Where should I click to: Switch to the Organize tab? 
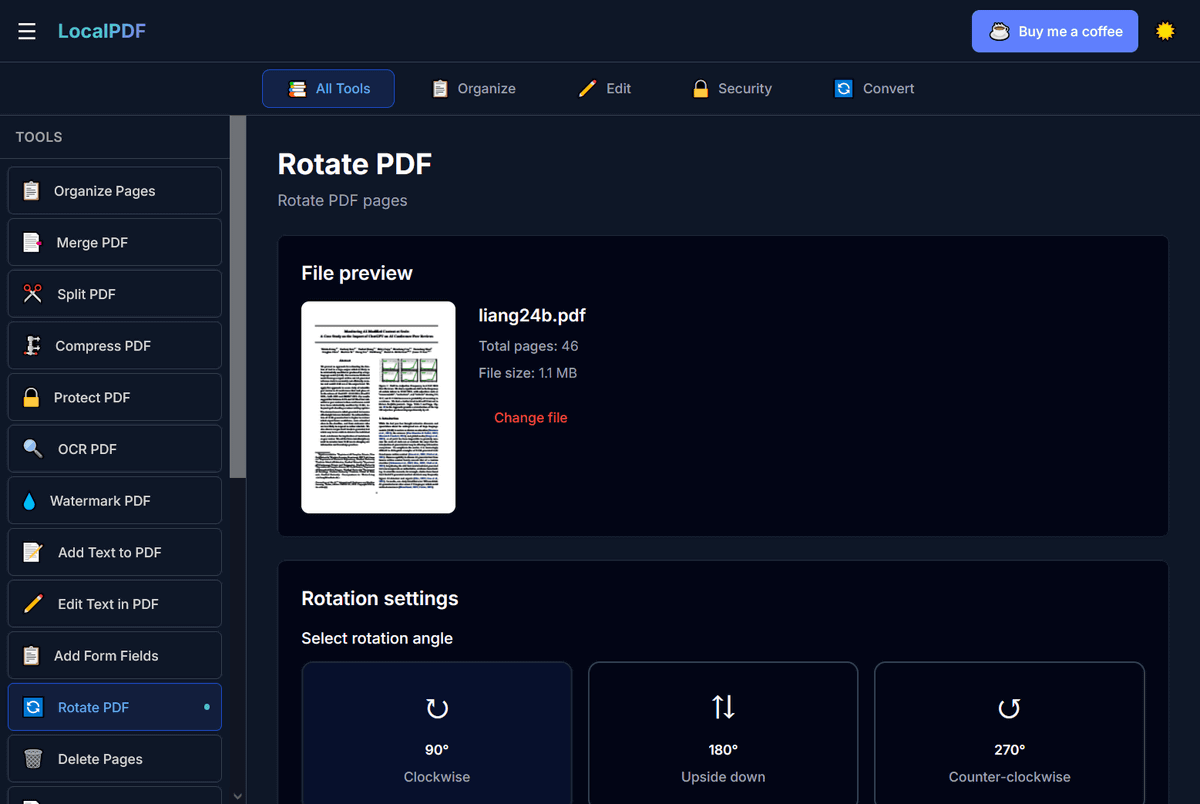coord(474,89)
